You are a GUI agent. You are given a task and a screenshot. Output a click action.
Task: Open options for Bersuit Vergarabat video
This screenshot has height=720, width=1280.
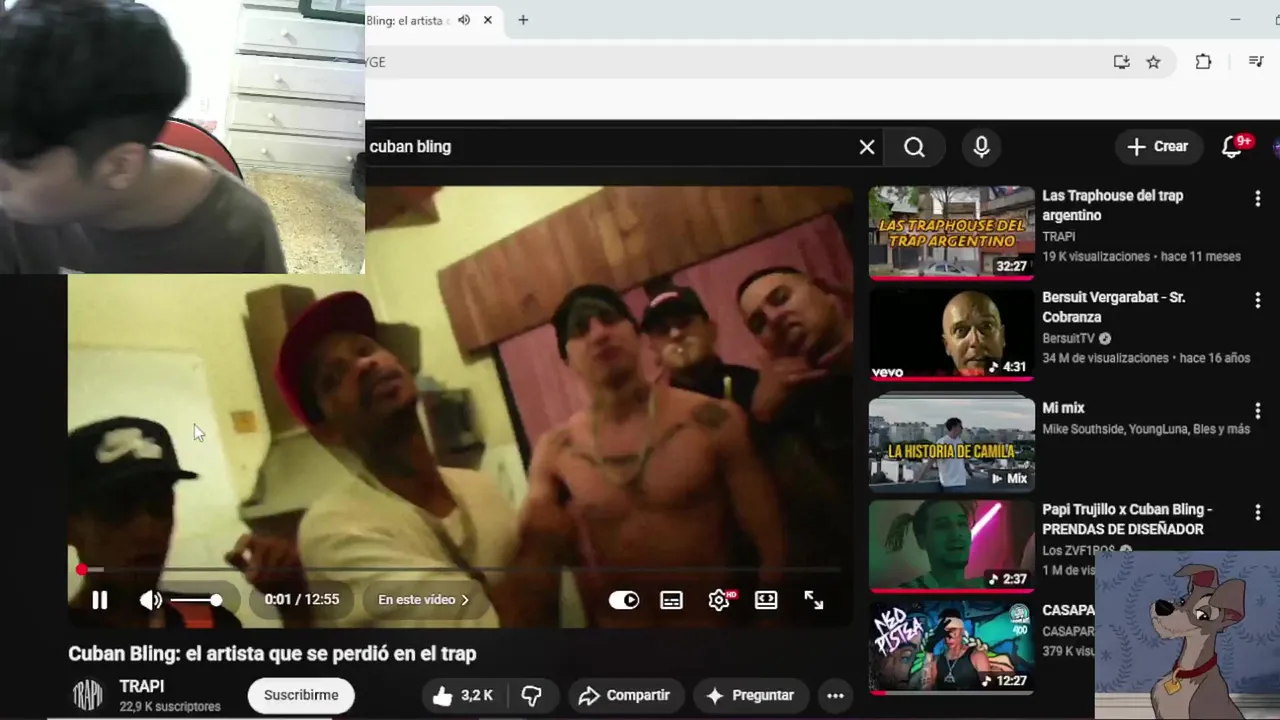tap(1258, 300)
